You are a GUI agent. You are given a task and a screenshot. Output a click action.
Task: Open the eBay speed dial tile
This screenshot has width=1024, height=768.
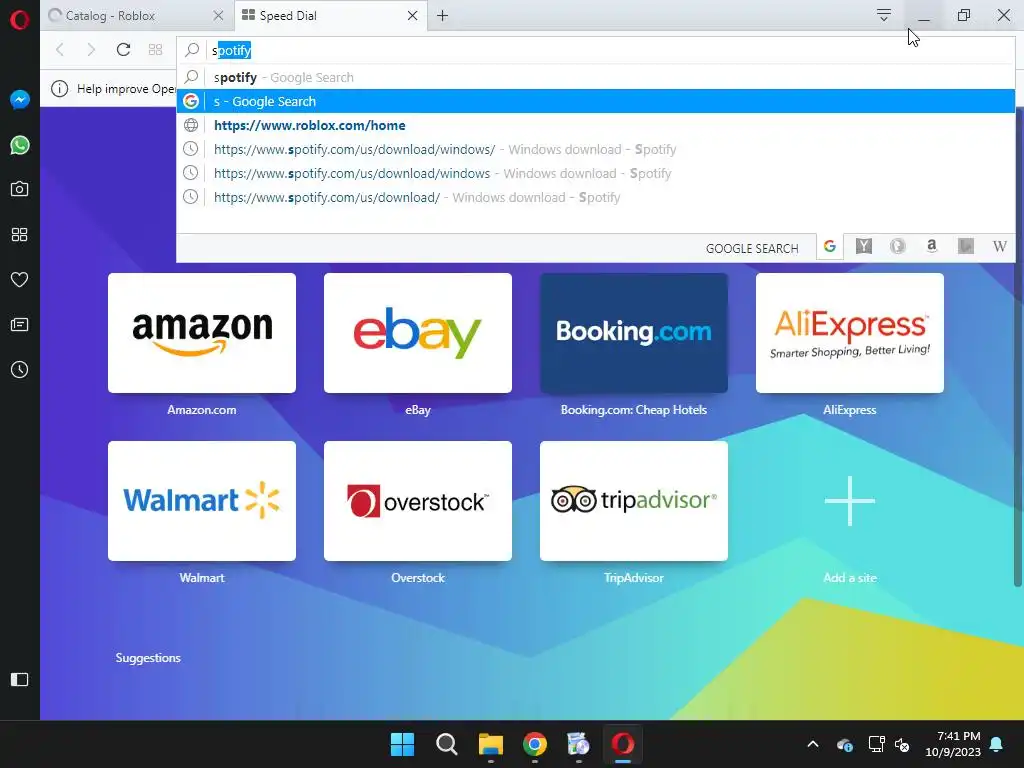418,333
